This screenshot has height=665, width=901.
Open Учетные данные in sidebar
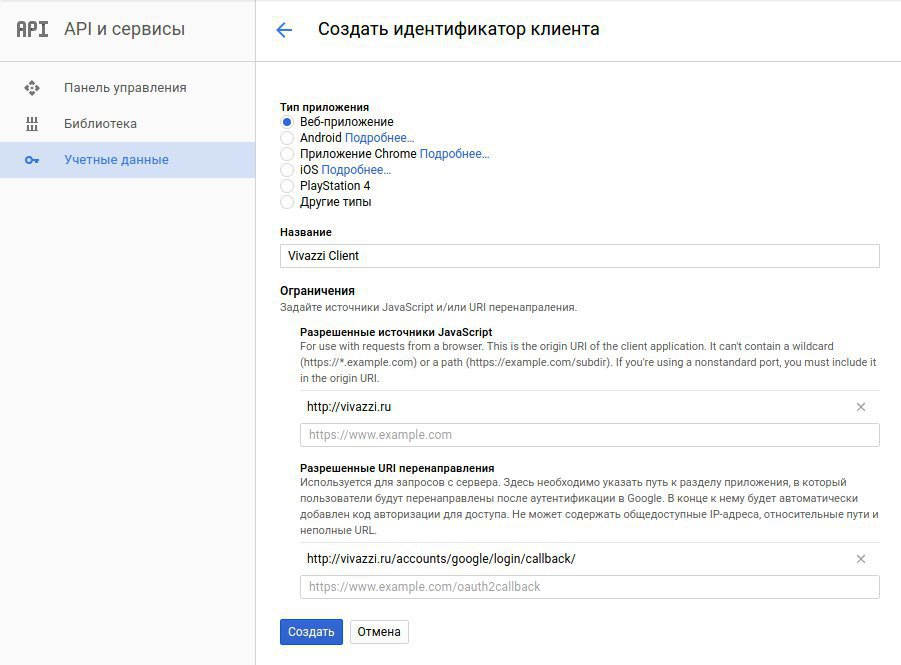pyautogui.click(x=128, y=160)
